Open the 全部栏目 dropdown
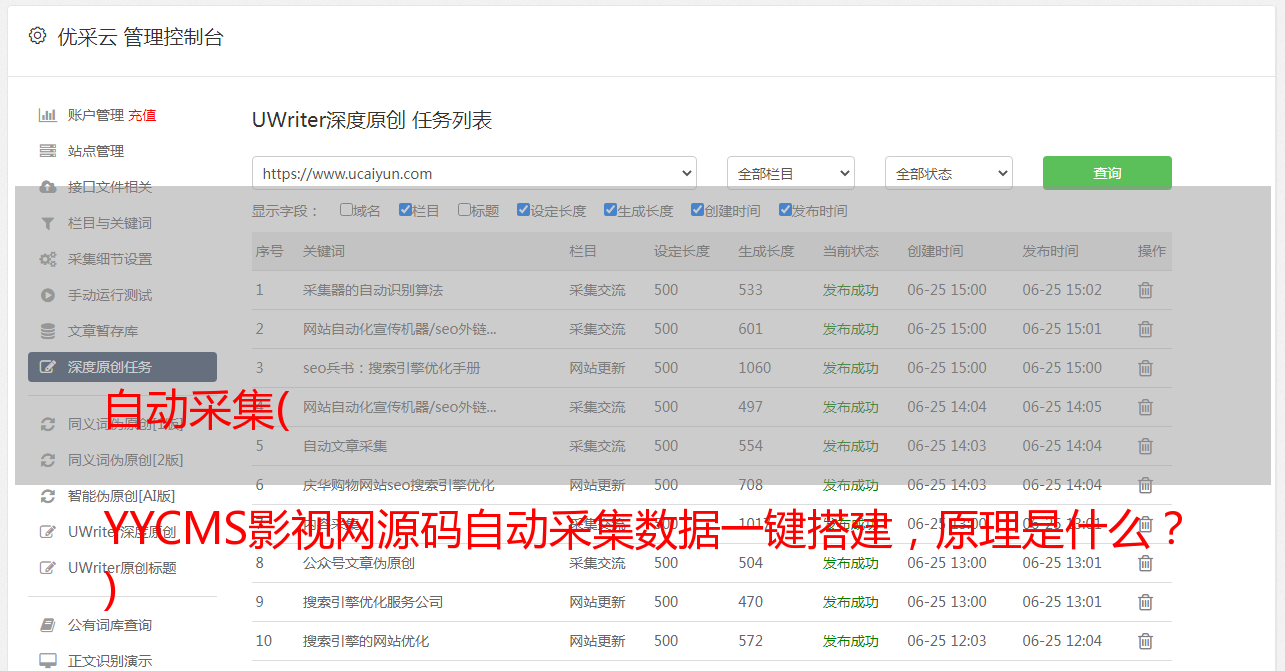The image size is (1285, 671). tap(791, 173)
